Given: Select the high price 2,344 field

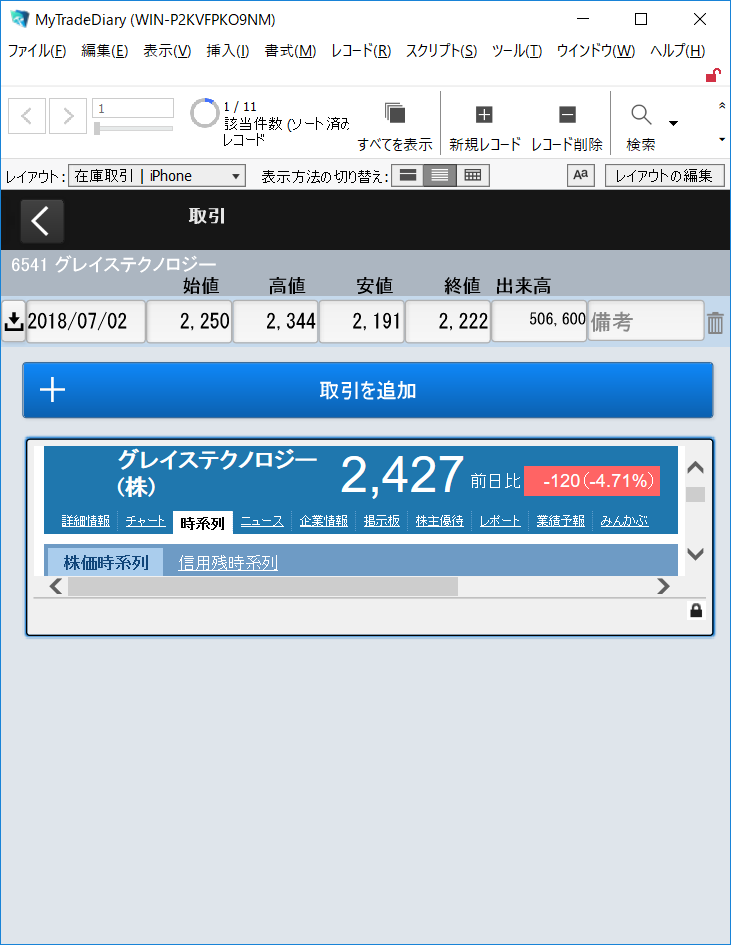Looking at the screenshot, I should coord(275,321).
